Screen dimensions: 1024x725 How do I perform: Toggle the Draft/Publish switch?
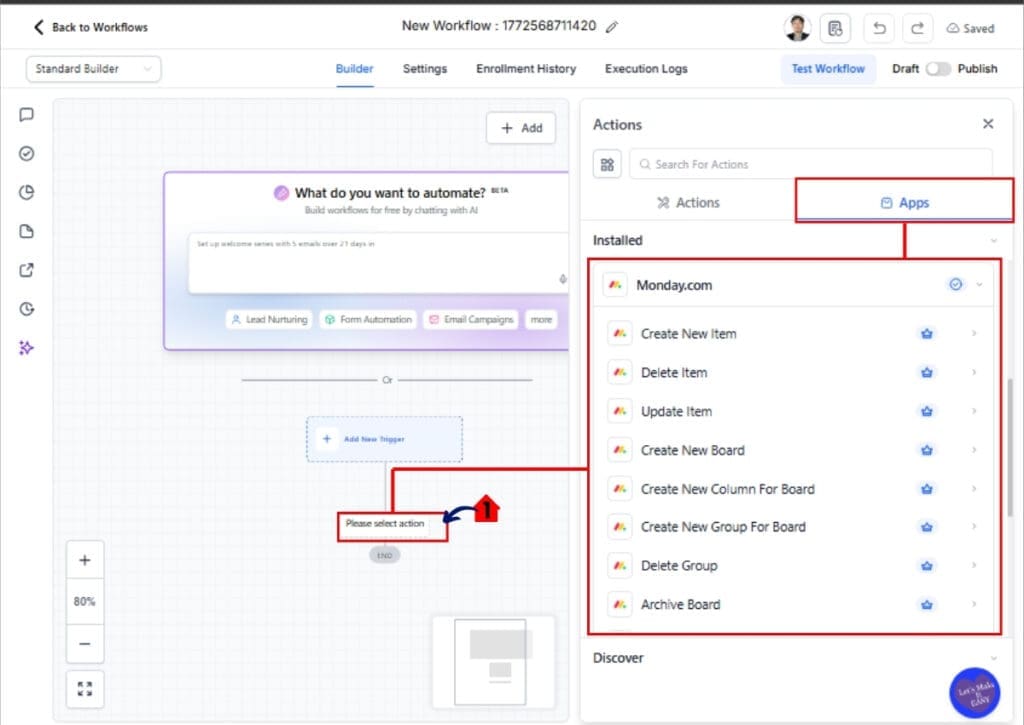(938, 69)
